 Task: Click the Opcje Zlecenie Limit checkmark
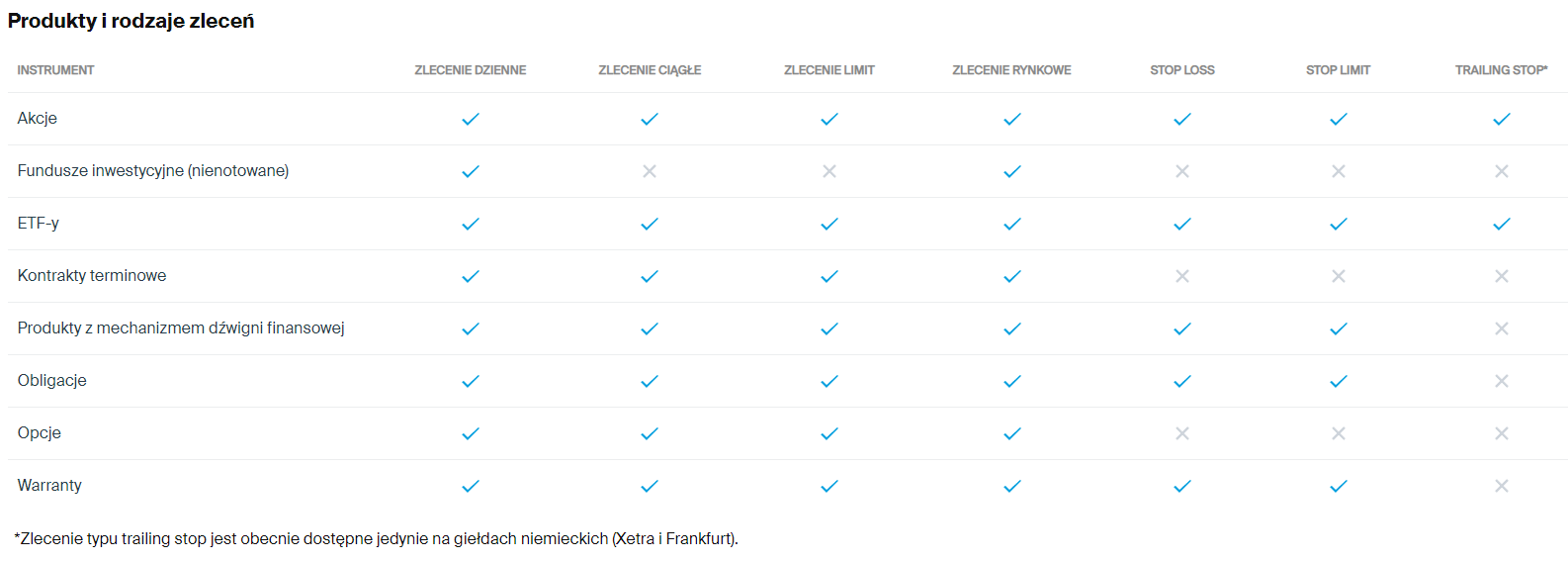pos(828,433)
